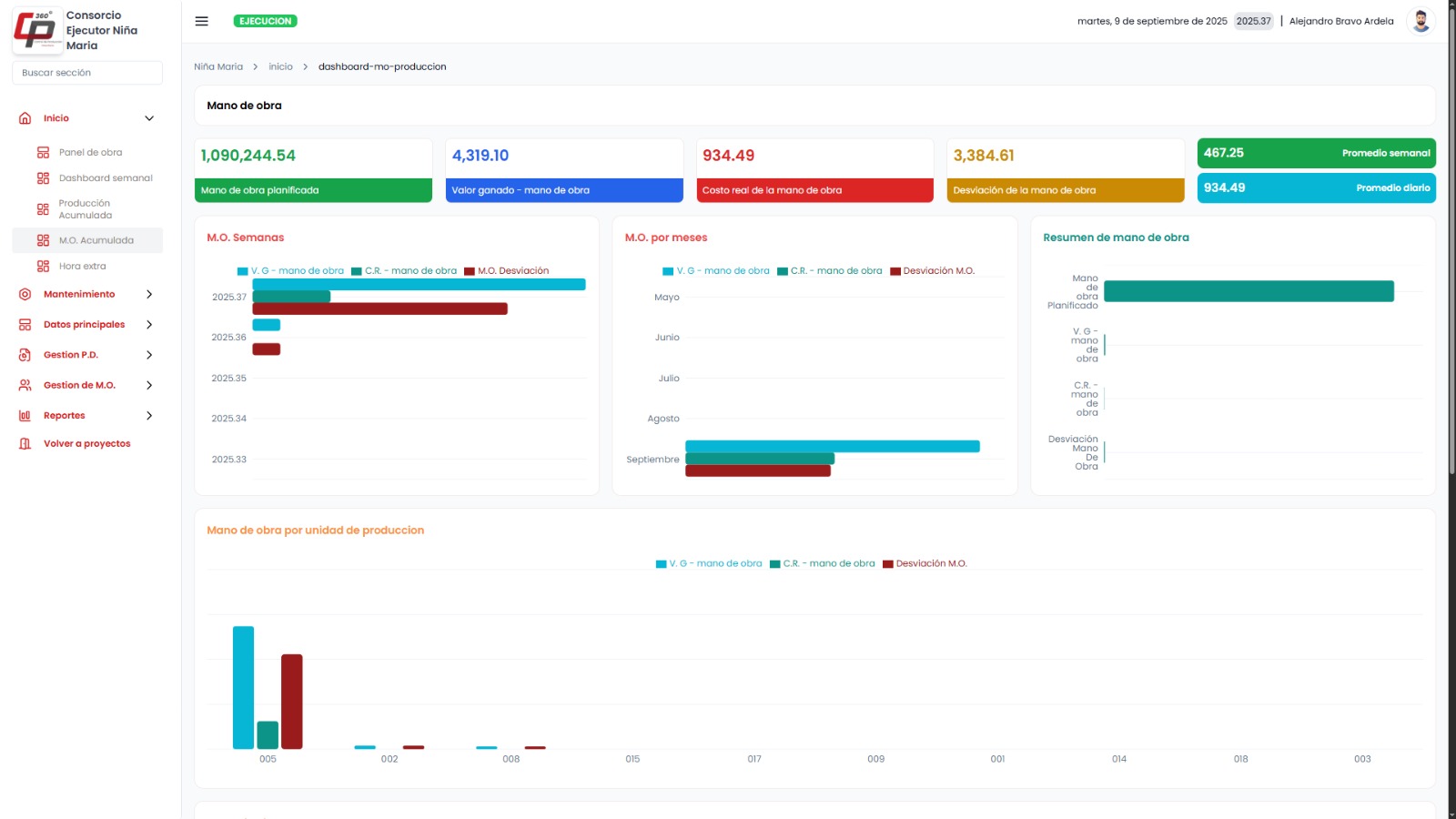Go to Volver a proyectos link
The image size is (1456, 819).
click(x=87, y=444)
